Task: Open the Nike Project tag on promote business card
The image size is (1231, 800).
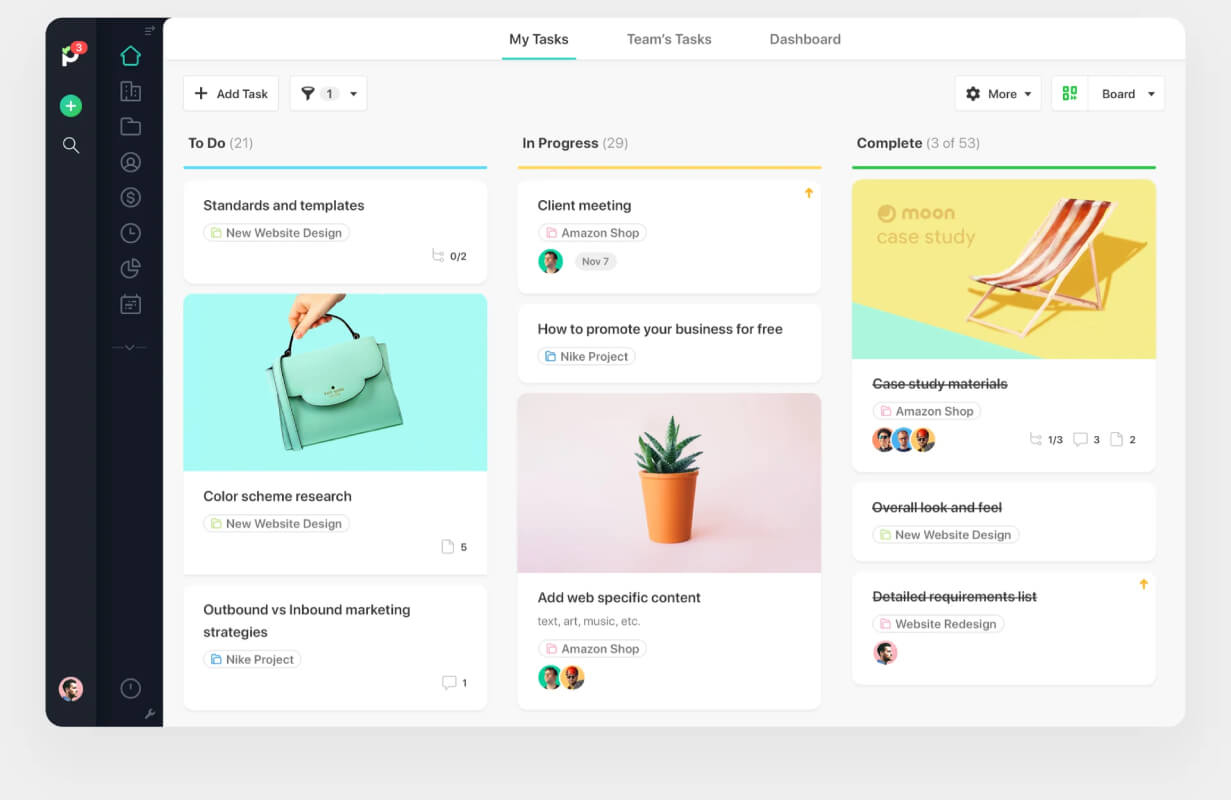Action: coord(586,356)
